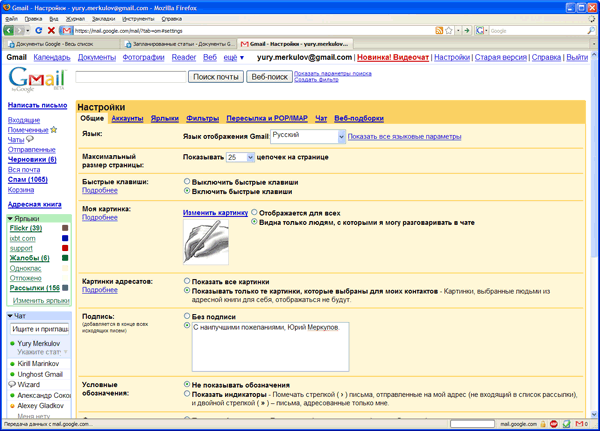Open the Ярлыки settings tab
This screenshot has width=600, height=431.
pyautogui.click(x=165, y=119)
